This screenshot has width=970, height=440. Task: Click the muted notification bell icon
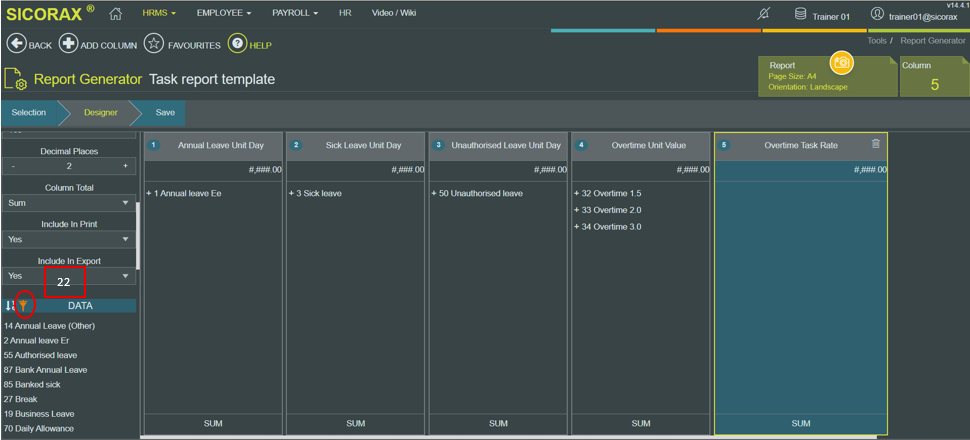pyautogui.click(x=764, y=14)
